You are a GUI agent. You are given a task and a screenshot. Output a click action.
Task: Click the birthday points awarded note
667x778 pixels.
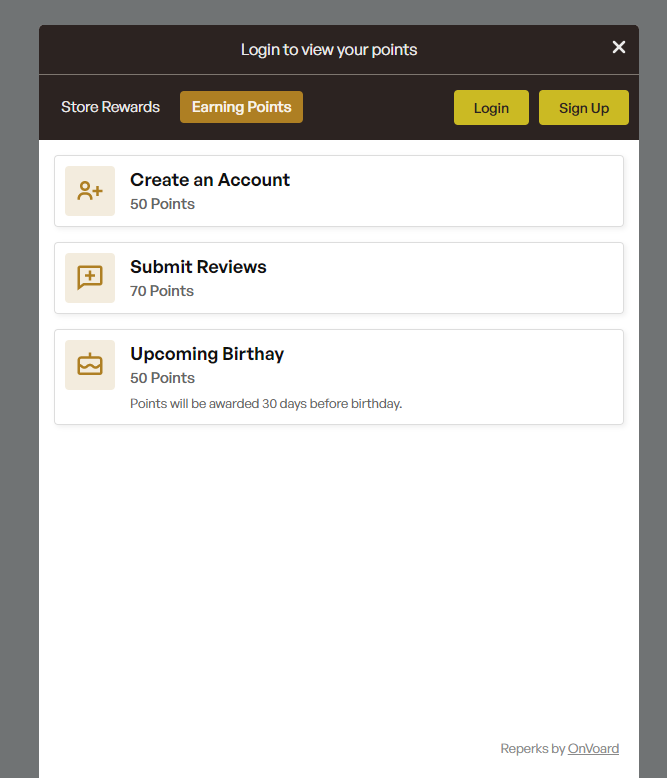[266, 404]
